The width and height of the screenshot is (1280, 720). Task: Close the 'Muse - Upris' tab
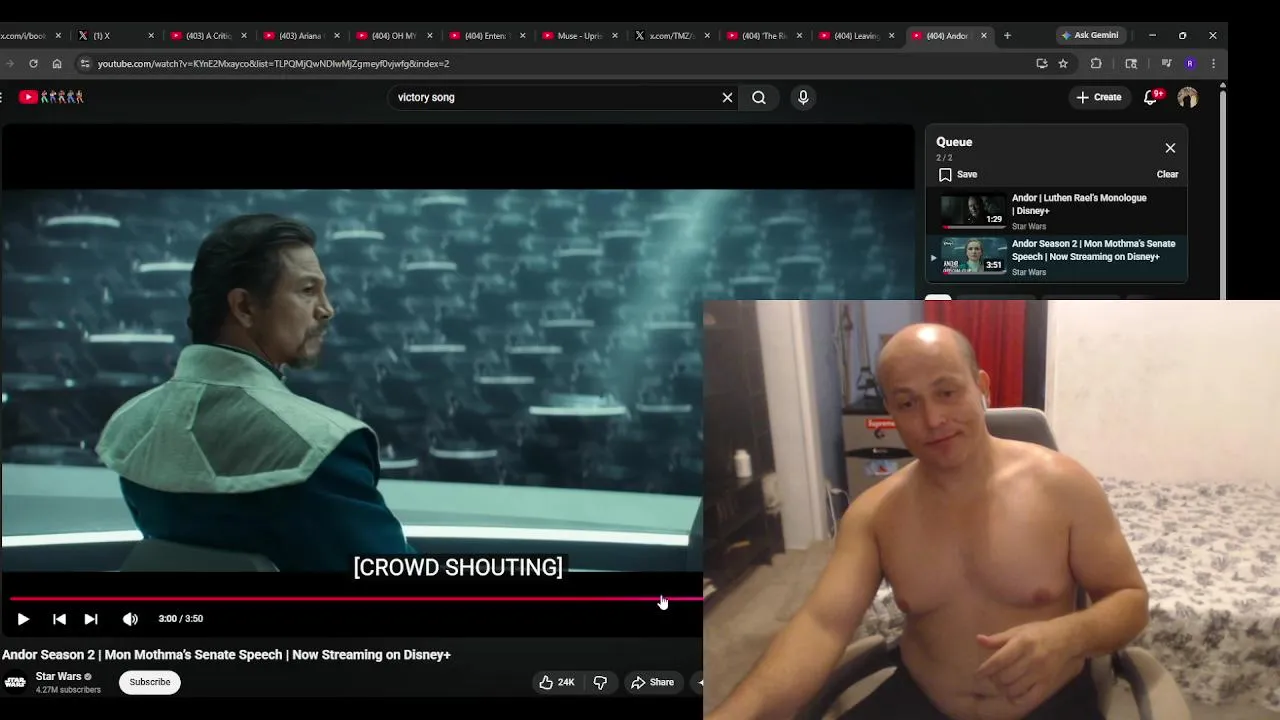[x=615, y=35]
